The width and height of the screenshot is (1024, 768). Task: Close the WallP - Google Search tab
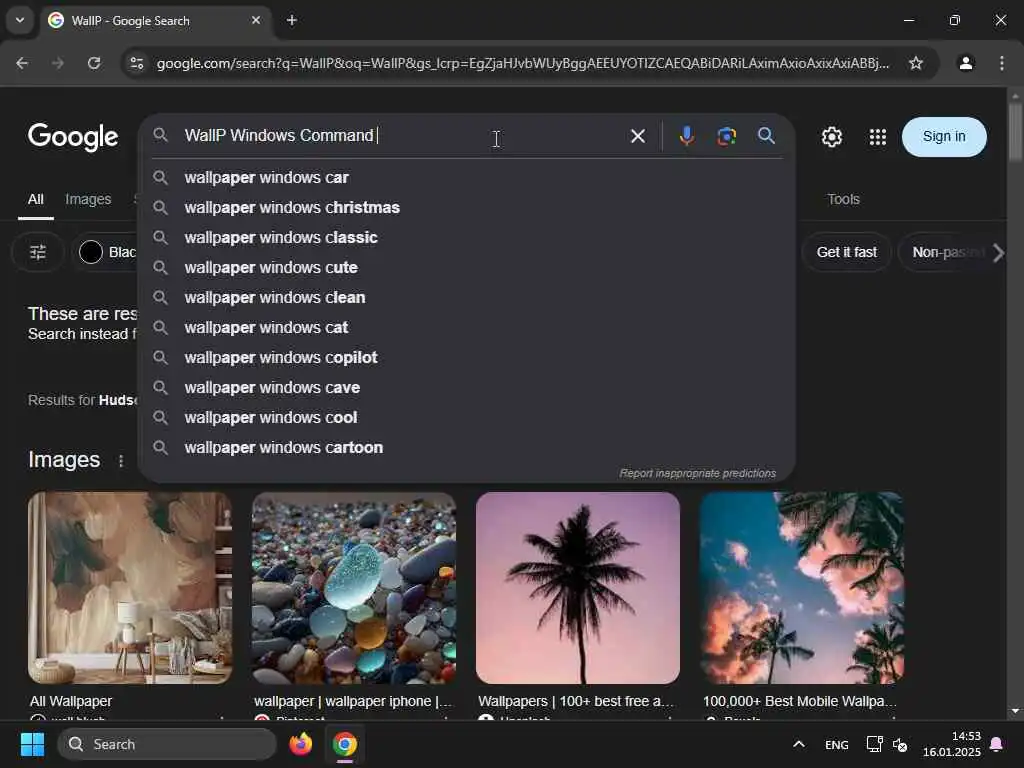click(256, 20)
